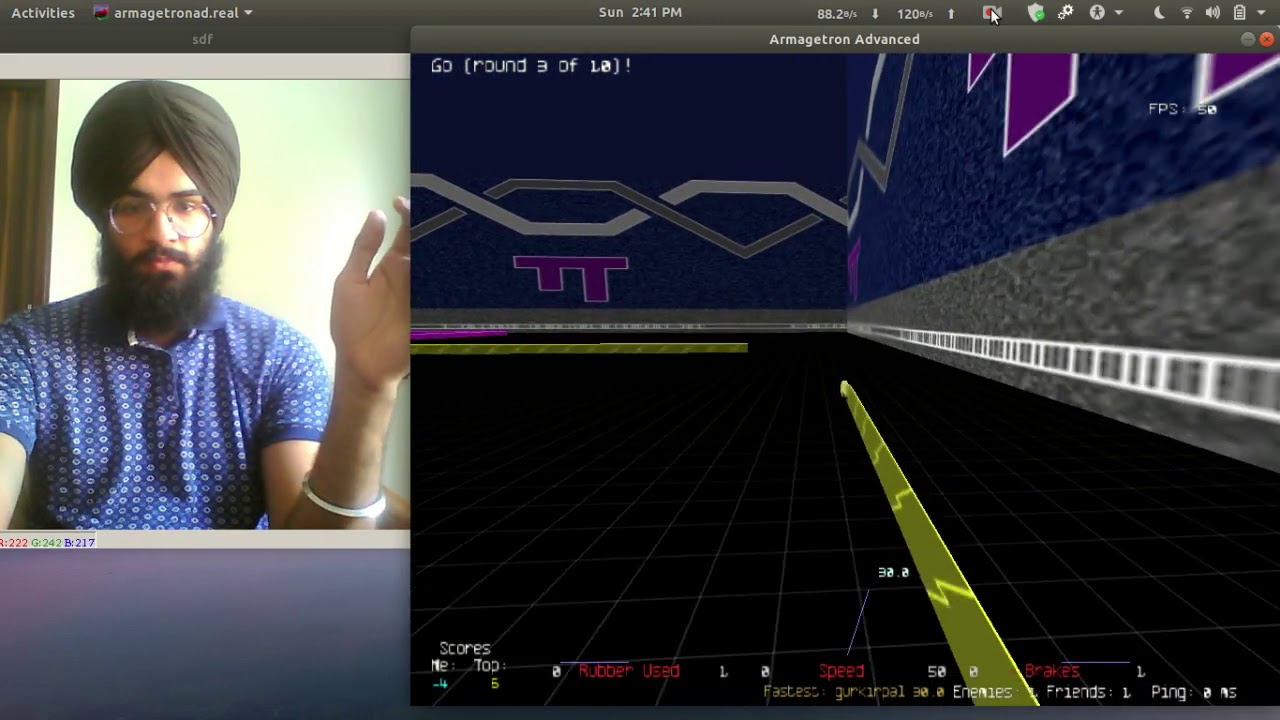
Task: Open the armagetronad.real application menu
Action: click(172, 13)
